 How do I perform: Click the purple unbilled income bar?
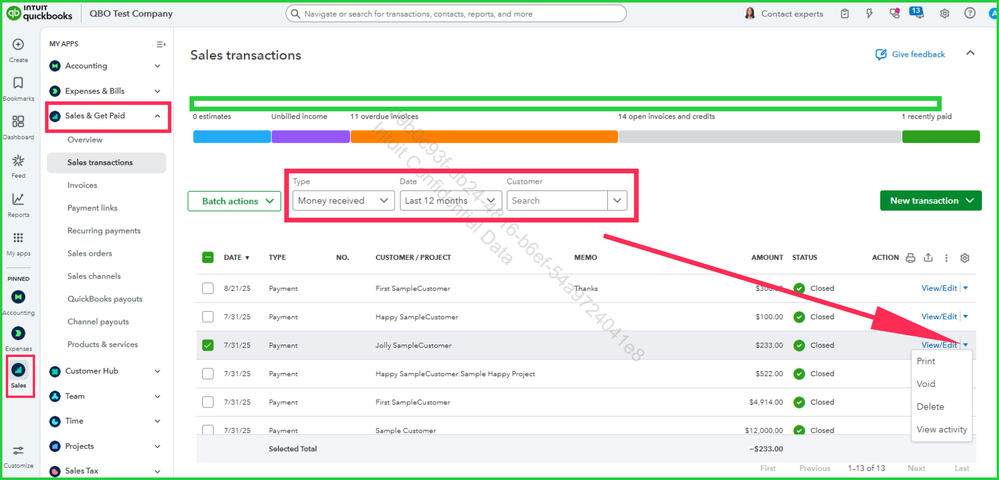pos(311,136)
